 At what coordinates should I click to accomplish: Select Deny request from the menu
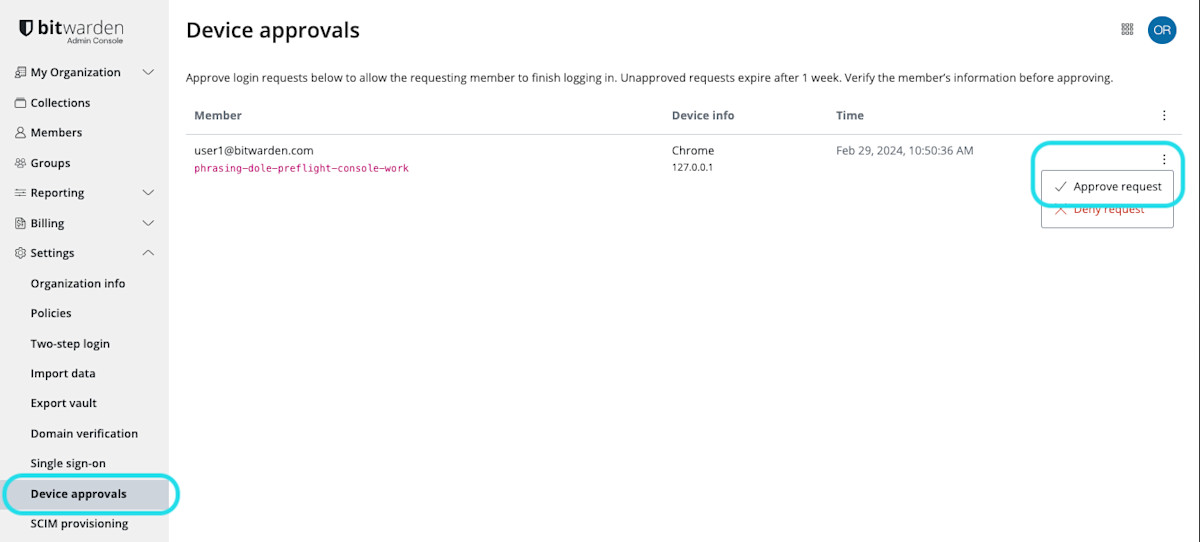pos(1107,211)
